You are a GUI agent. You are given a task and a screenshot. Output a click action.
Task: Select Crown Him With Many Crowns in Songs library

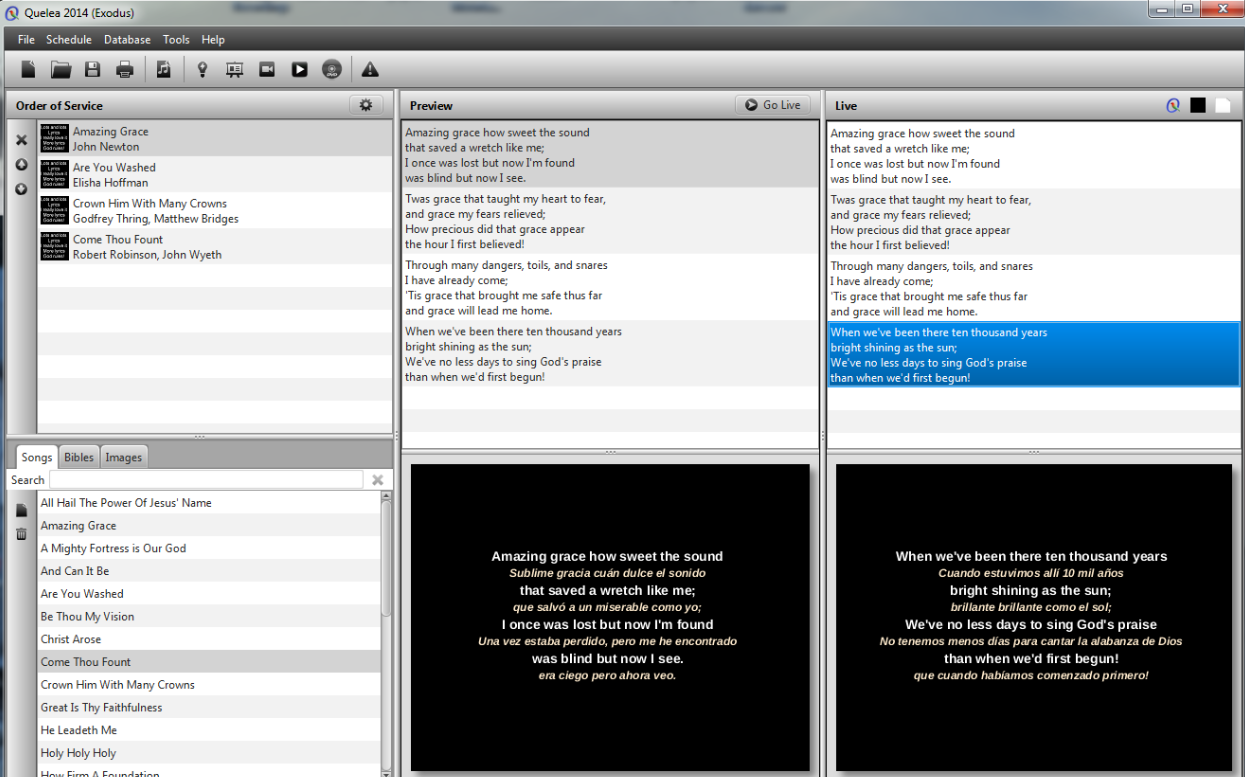point(209,685)
